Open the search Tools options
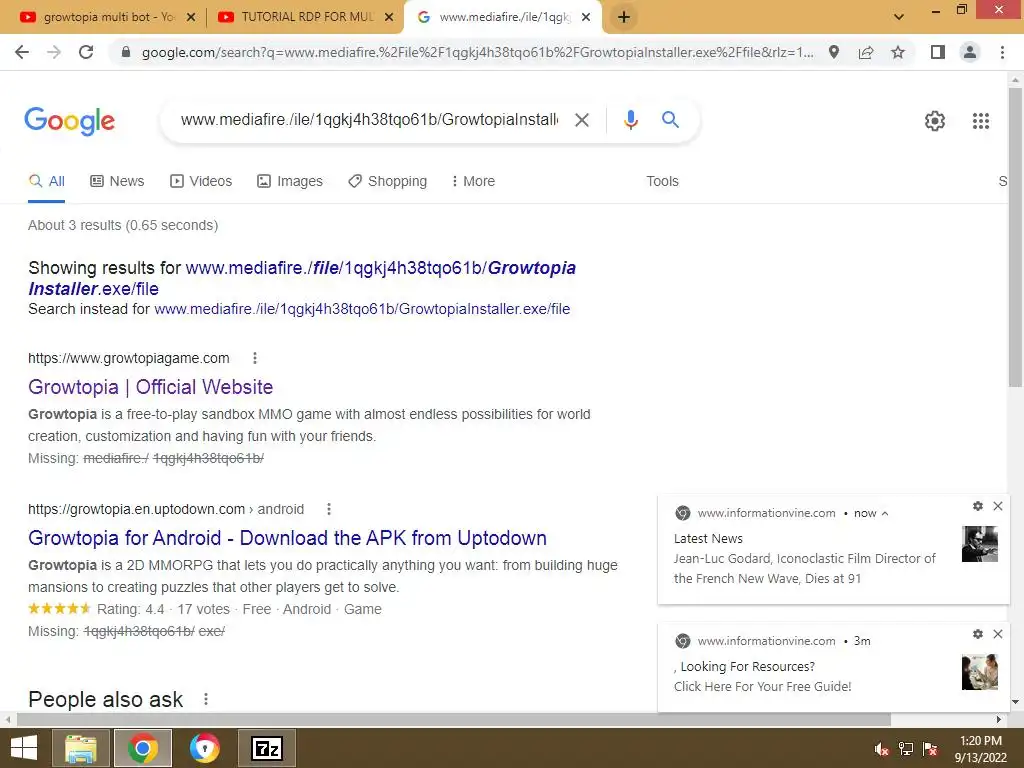 click(662, 182)
